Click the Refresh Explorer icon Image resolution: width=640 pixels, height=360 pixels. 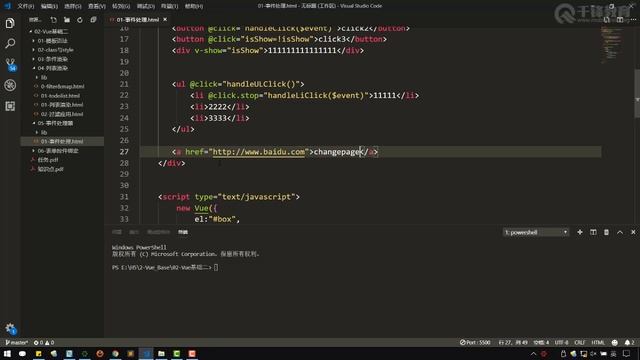tap(80, 20)
